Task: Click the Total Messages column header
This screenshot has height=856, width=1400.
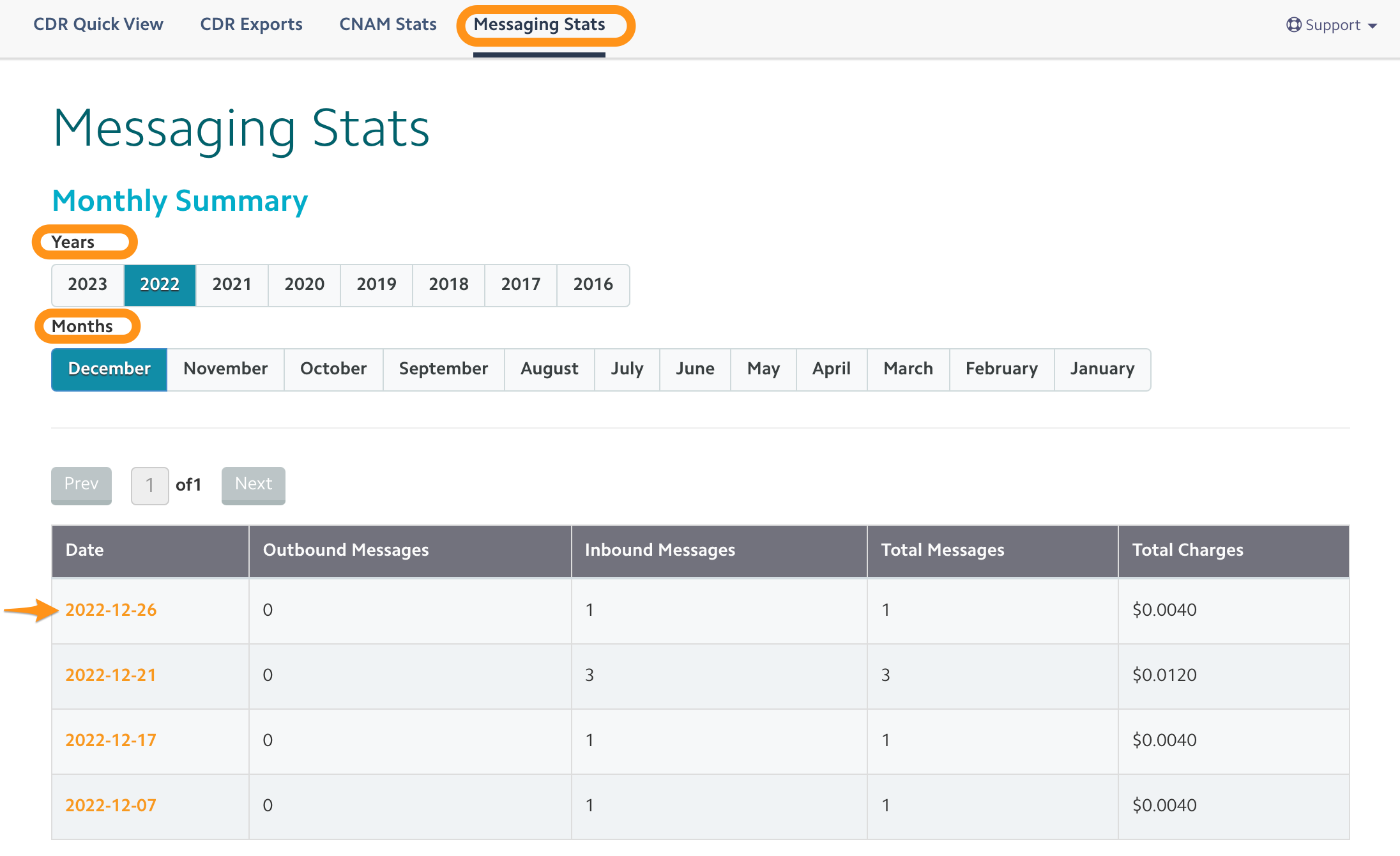Action: pyautogui.click(x=993, y=551)
